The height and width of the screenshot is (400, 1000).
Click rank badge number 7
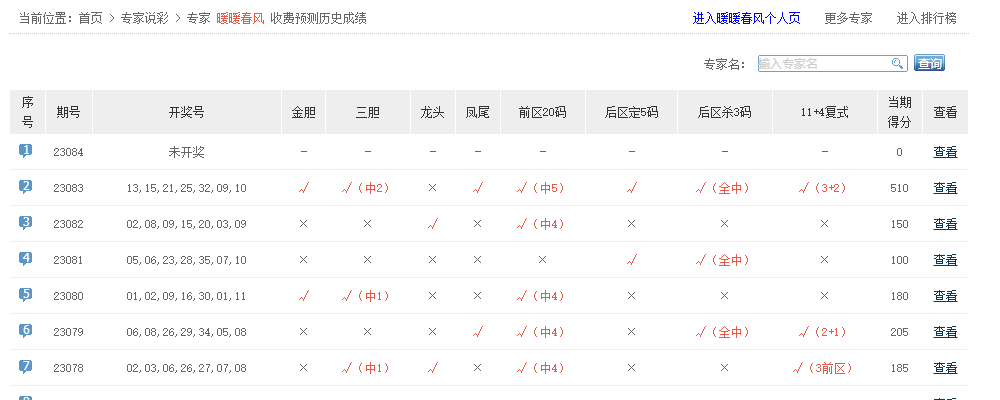coord(26,367)
